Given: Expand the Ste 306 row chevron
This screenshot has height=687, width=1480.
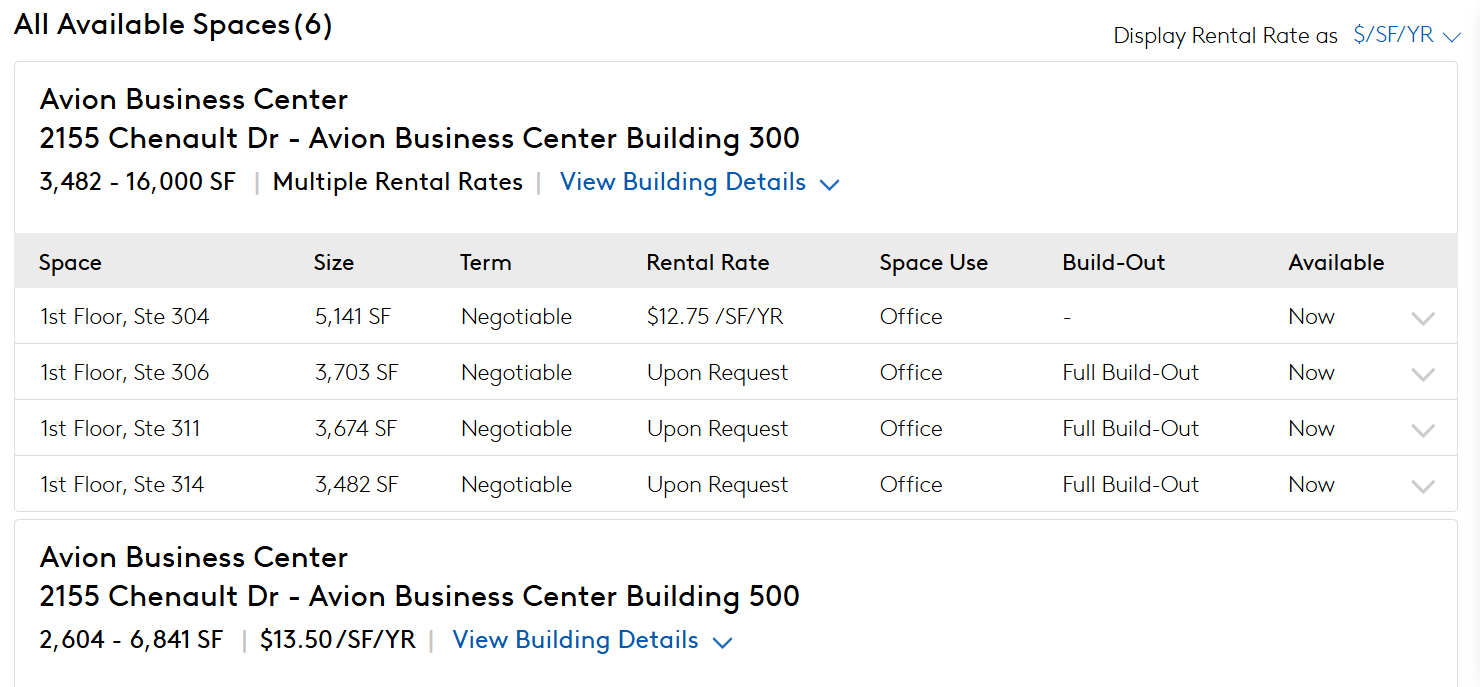Looking at the screenshot, I should (x=1422, y=374).
